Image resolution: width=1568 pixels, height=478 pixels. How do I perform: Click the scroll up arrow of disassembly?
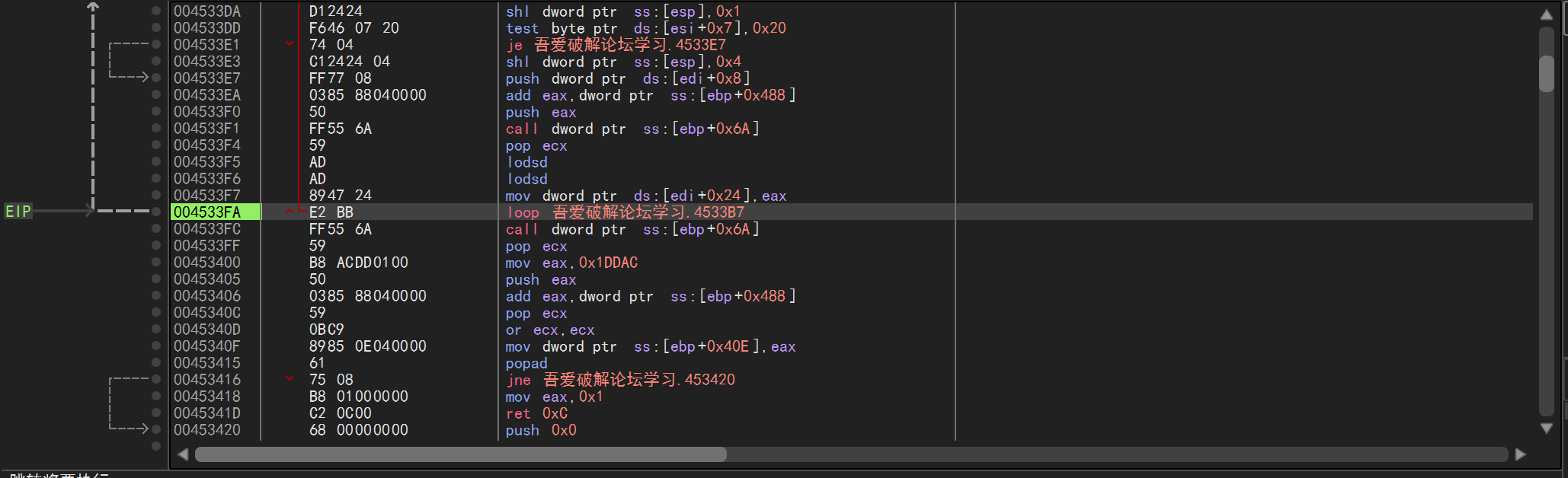pyautogui.click(x=1546, y=14)
